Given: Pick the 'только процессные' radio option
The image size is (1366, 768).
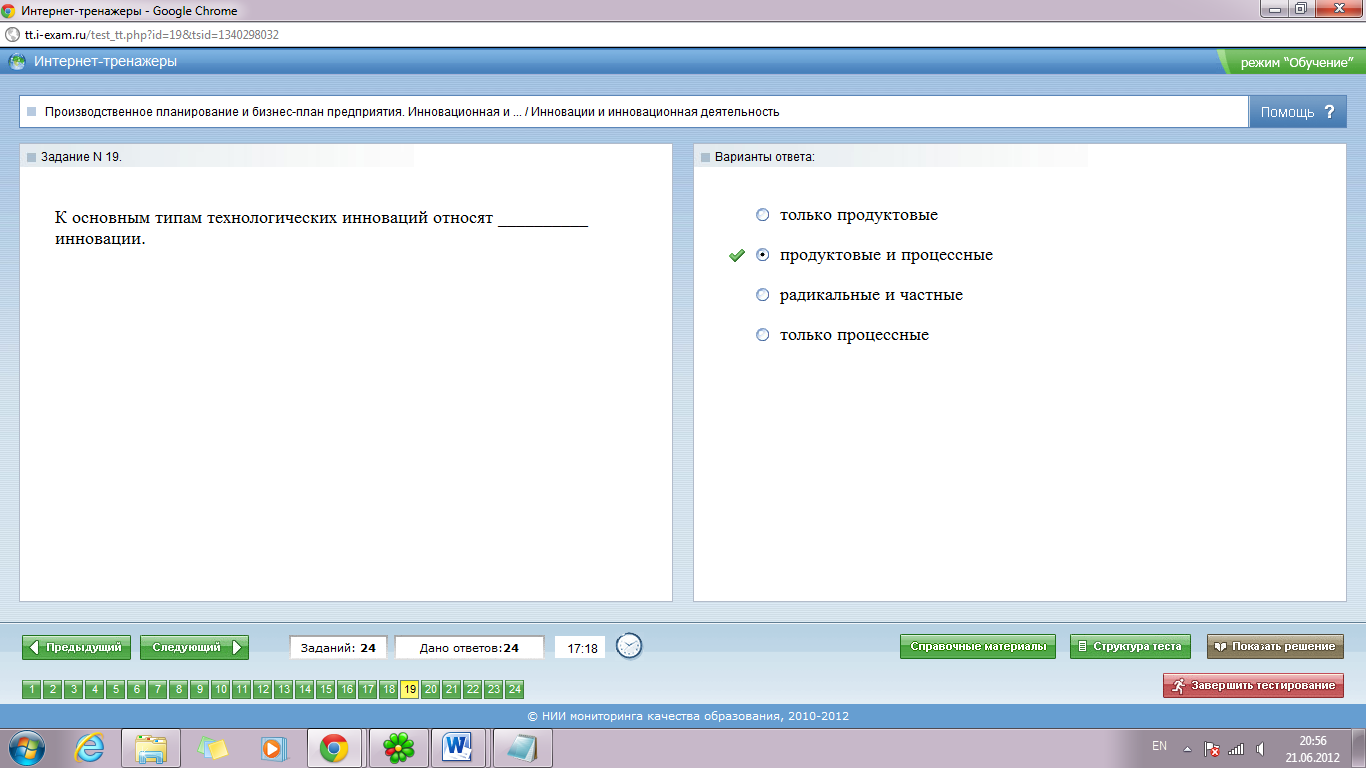Looking at the screenshot, I should click(763, 335).
